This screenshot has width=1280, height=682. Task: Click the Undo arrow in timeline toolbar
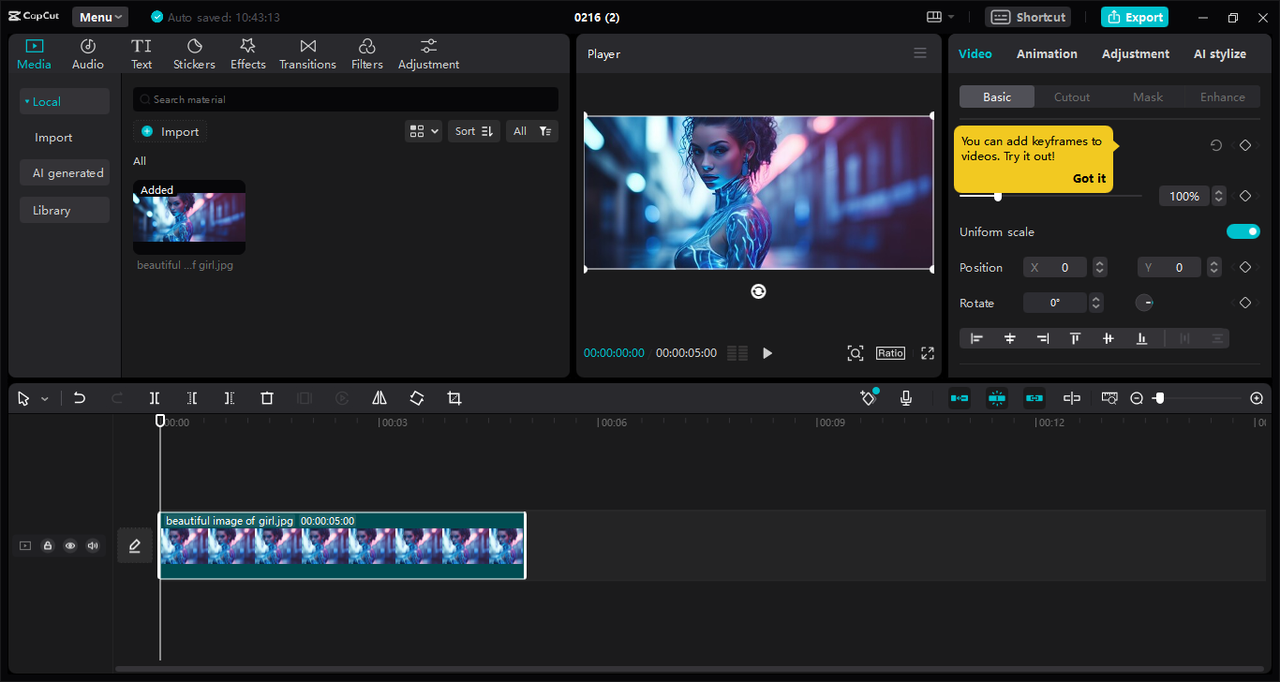point(80,398)
